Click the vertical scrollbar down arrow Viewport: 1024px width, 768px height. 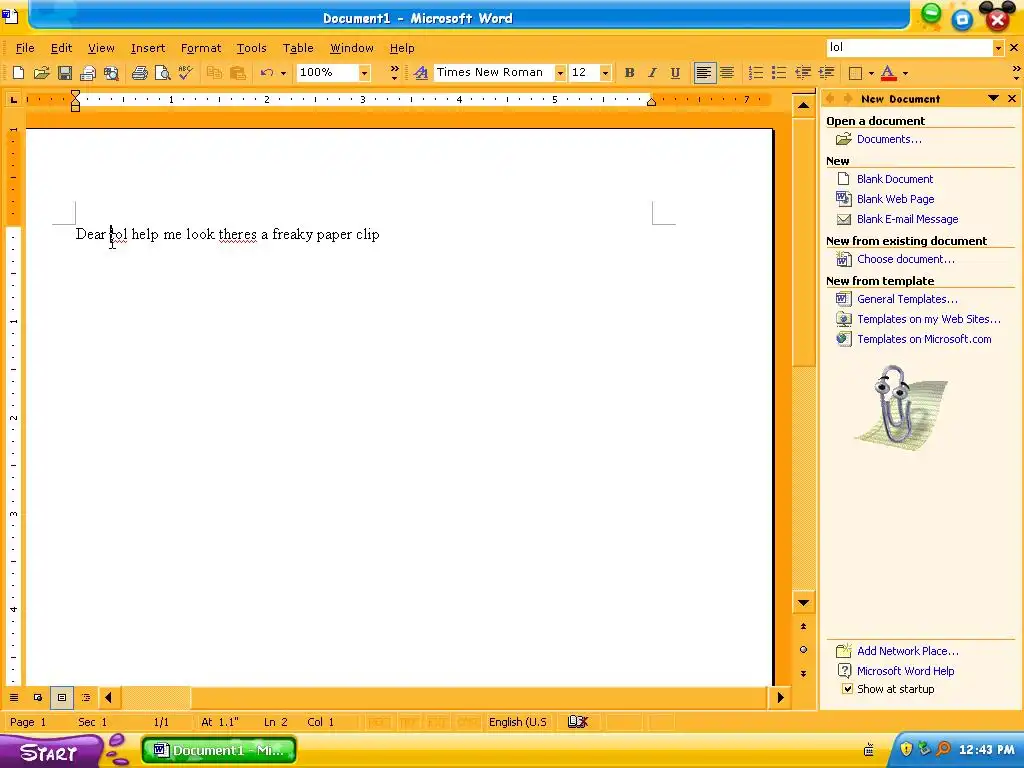tap(803, 602)
